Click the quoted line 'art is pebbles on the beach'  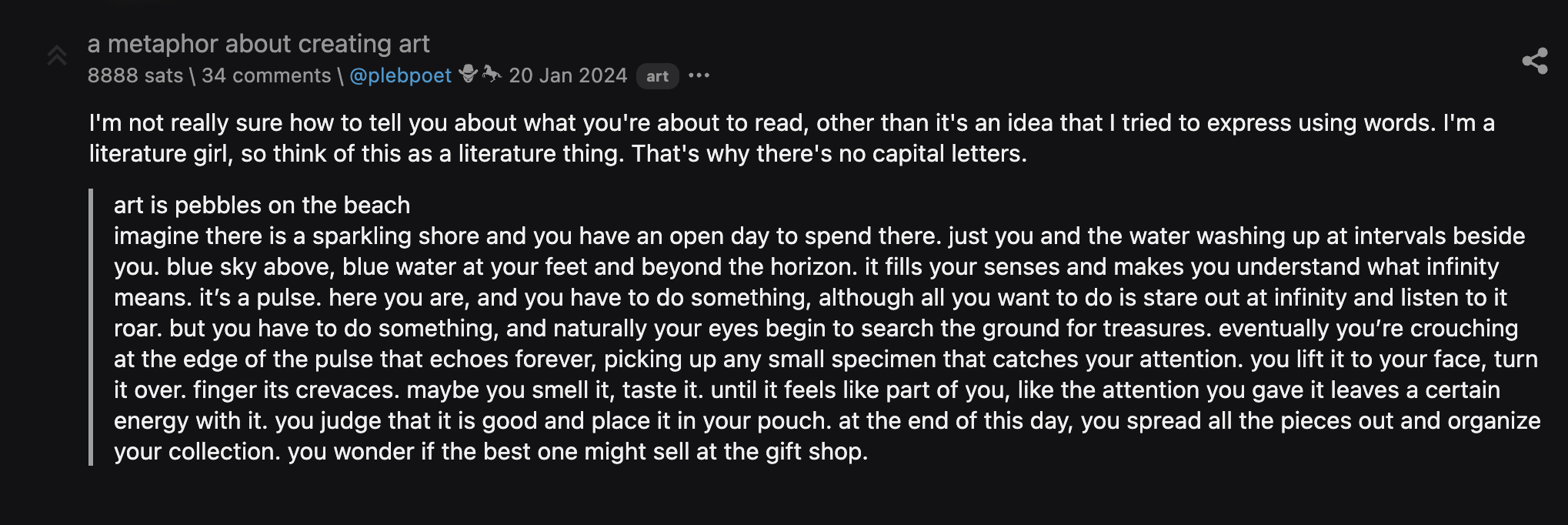click(x=262, y=205)
